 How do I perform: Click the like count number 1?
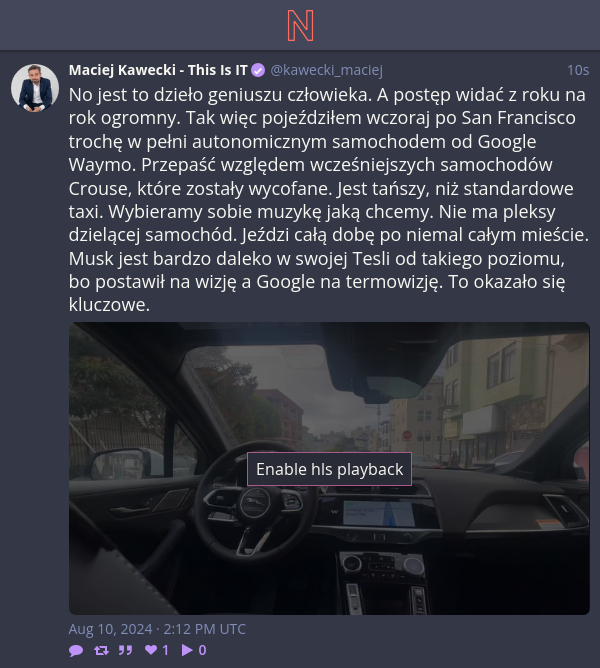point(165,650)
